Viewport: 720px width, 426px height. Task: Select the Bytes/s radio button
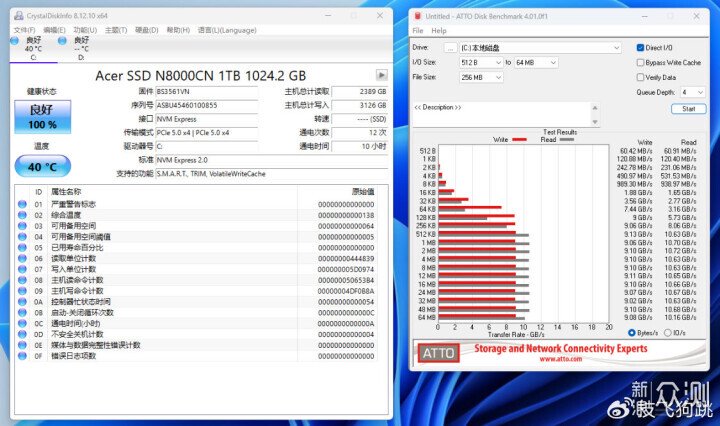click(x=631, y=333)
